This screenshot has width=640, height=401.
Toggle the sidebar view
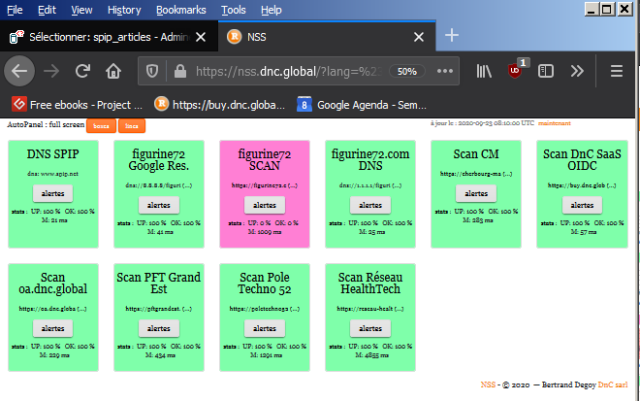click(x=546, y=71)
